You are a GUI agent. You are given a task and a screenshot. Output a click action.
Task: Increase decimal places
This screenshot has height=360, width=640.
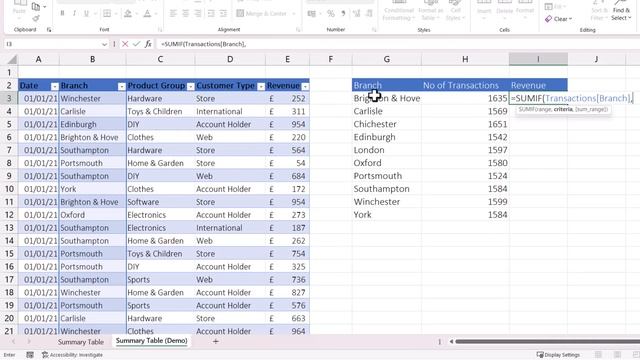pos(356,13)
